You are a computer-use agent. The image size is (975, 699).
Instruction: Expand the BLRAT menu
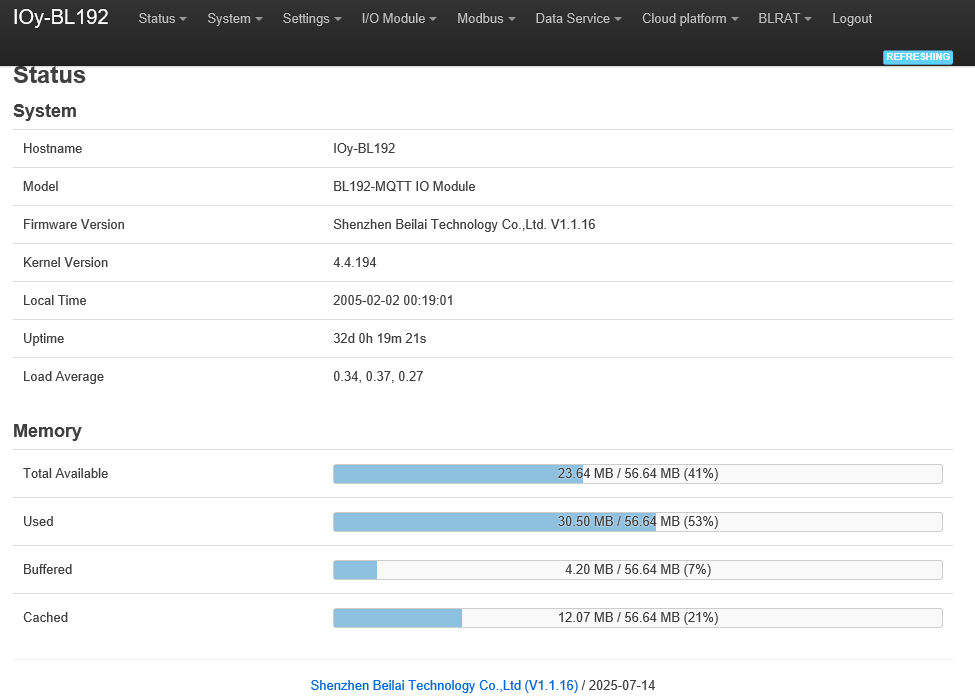click(x=785, y=19)
